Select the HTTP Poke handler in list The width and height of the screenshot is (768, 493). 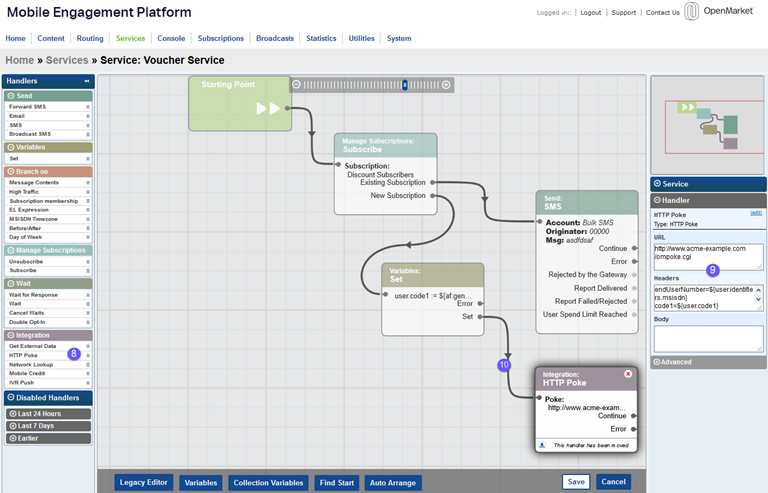[x=48, y=355]
